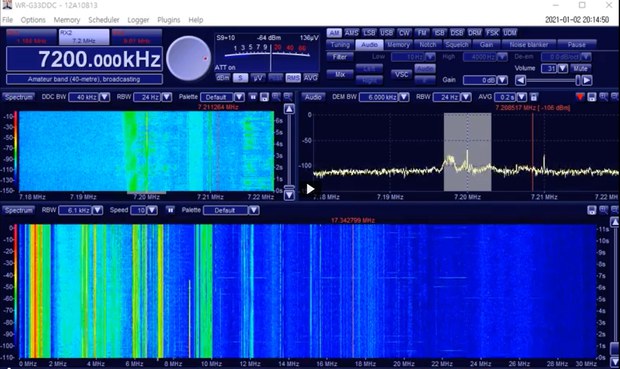Select DRM demodulation mode
620x369 pixels.
(474, 32)
